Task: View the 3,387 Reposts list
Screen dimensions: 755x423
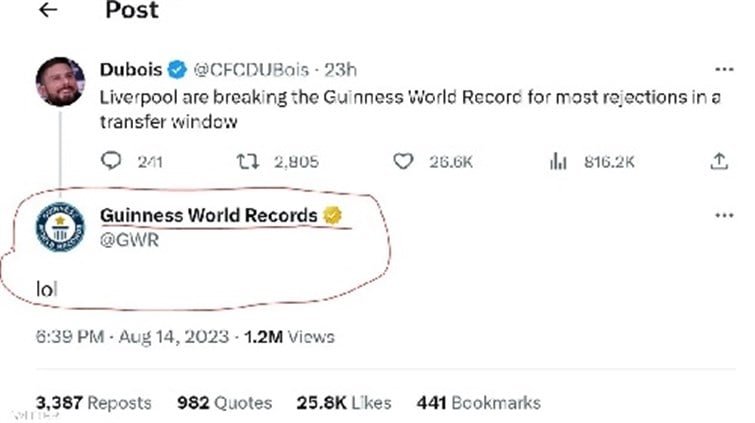Action: 94,403
